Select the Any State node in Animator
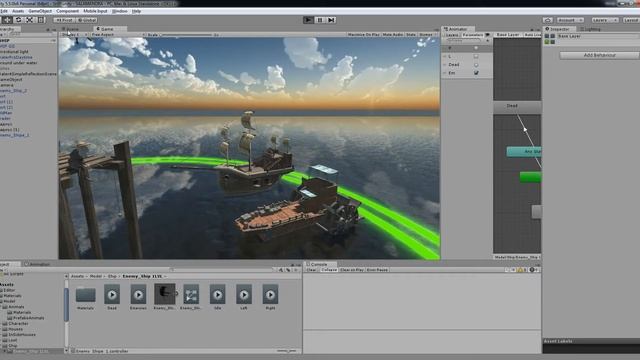Viewport: 640px width, 360px height. click(x=524, y=151)
